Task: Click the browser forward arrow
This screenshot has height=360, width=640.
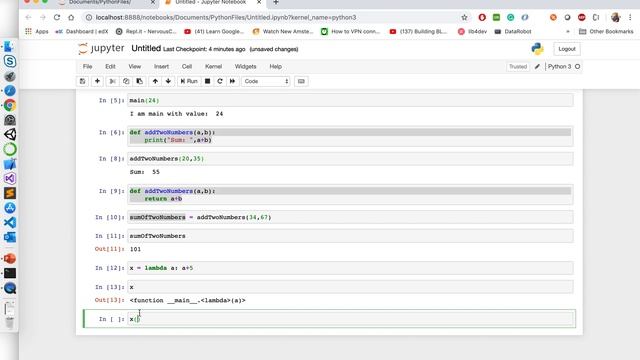Action: click(43, 17)
